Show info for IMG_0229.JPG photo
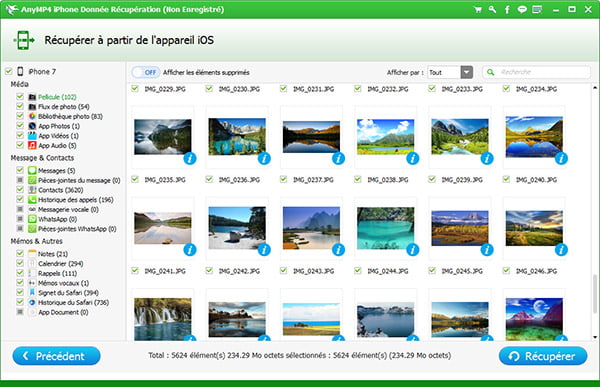The image size is (600, 387). click(x=190, y=158)
